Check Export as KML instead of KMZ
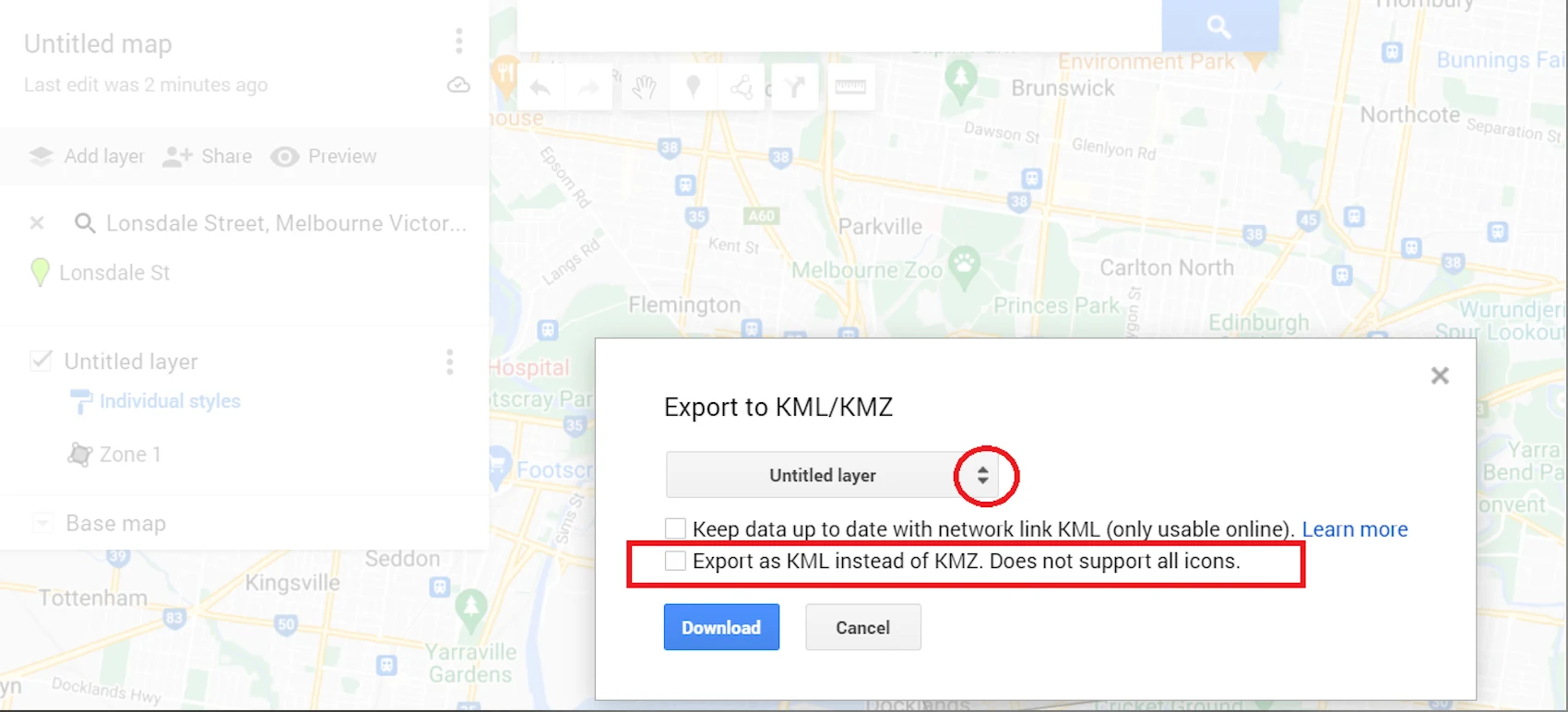 tap(675, 561)
